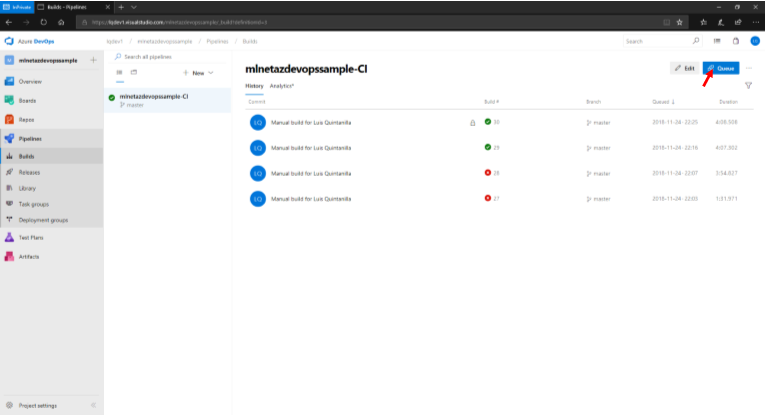The width and height of the screenshot is (765, 416).
Task: Open the New pipeline dropdown
Action: 198,73
